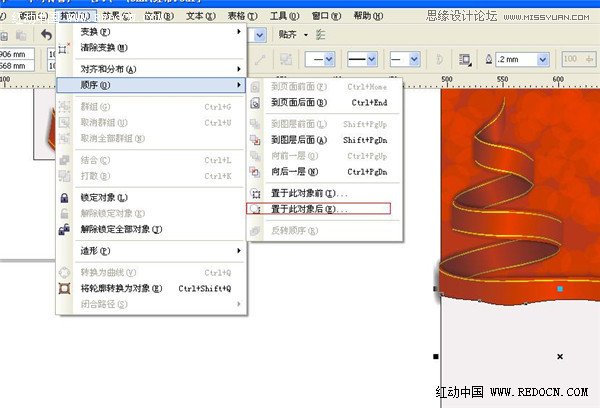The height and width of the screenshot is (408, 600).
Task: Click the options icon right of 贴齐
Action: 321,35
